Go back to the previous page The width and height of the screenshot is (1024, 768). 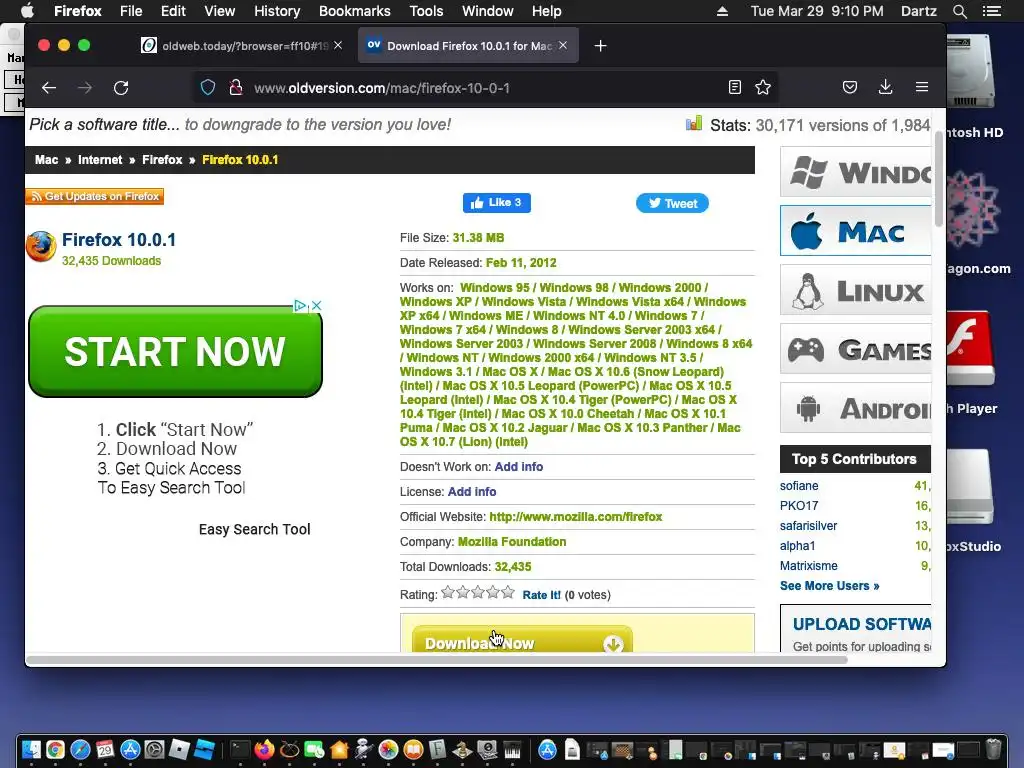pyautogui.click(x=49, y=88)
